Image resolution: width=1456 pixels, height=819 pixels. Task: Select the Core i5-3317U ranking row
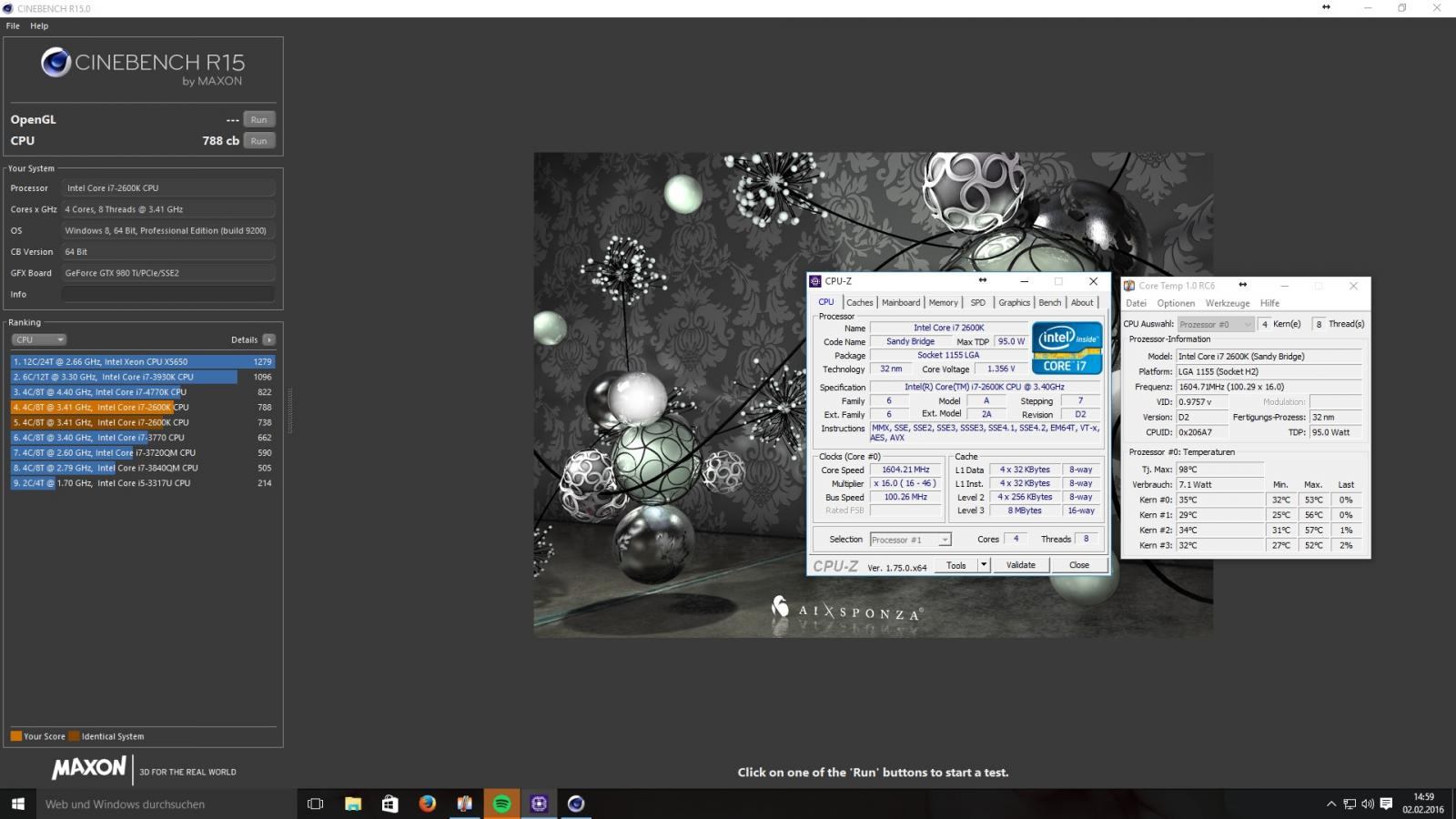143,483
